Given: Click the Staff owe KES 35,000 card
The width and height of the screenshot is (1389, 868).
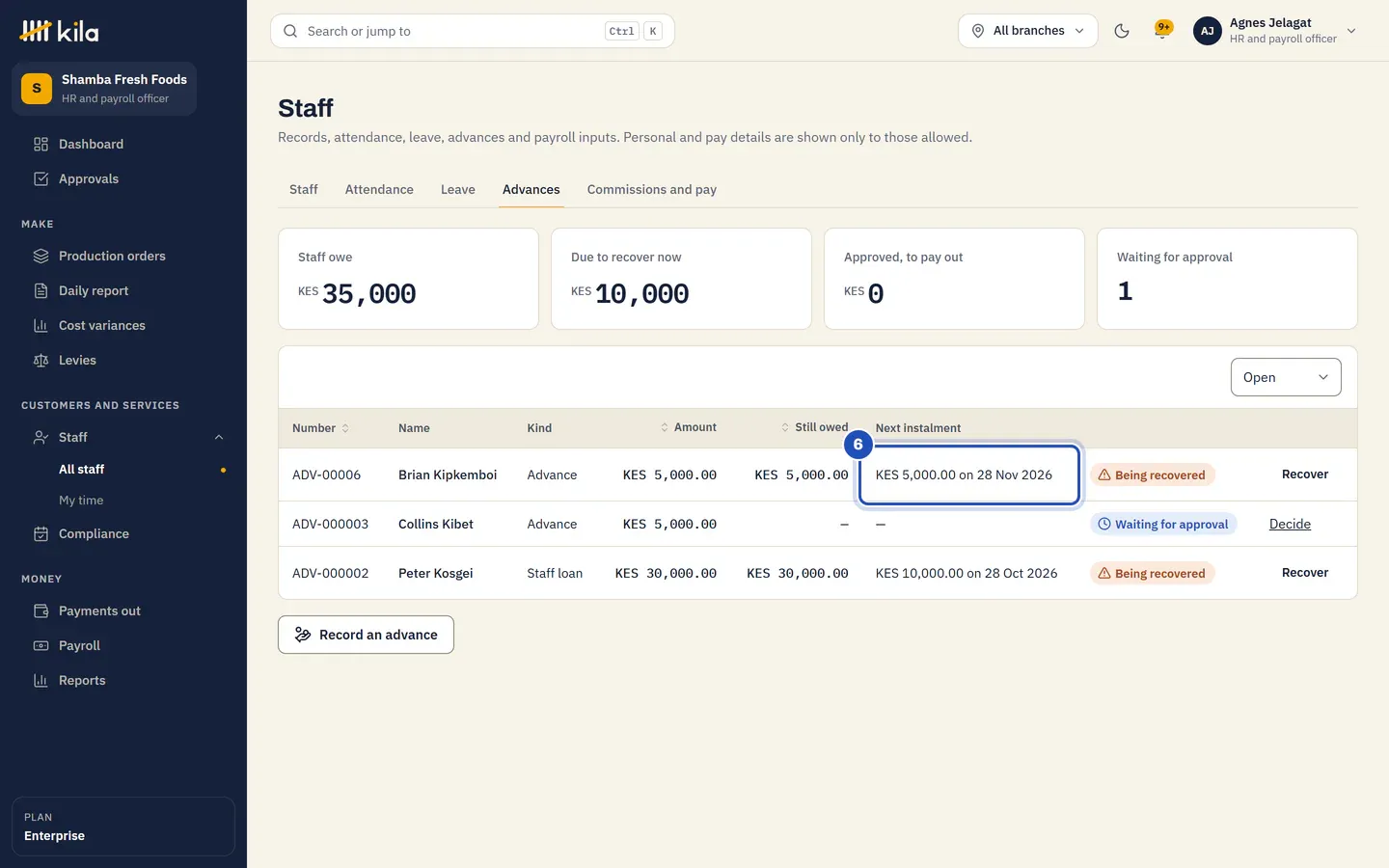Looking at the screenshot, I should point(408,279).
